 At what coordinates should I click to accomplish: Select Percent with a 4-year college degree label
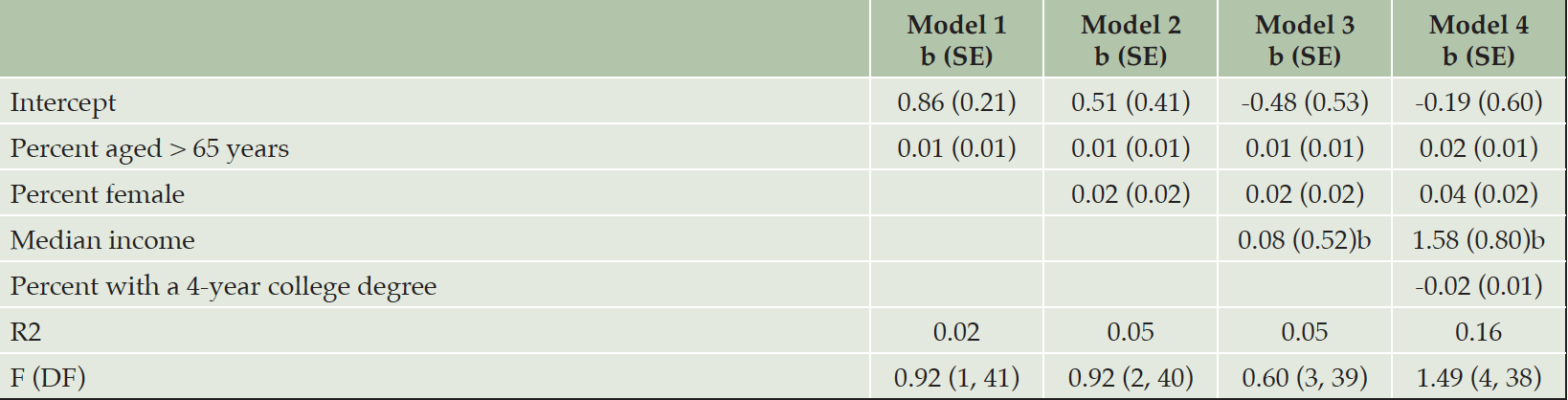coord(223,286)
